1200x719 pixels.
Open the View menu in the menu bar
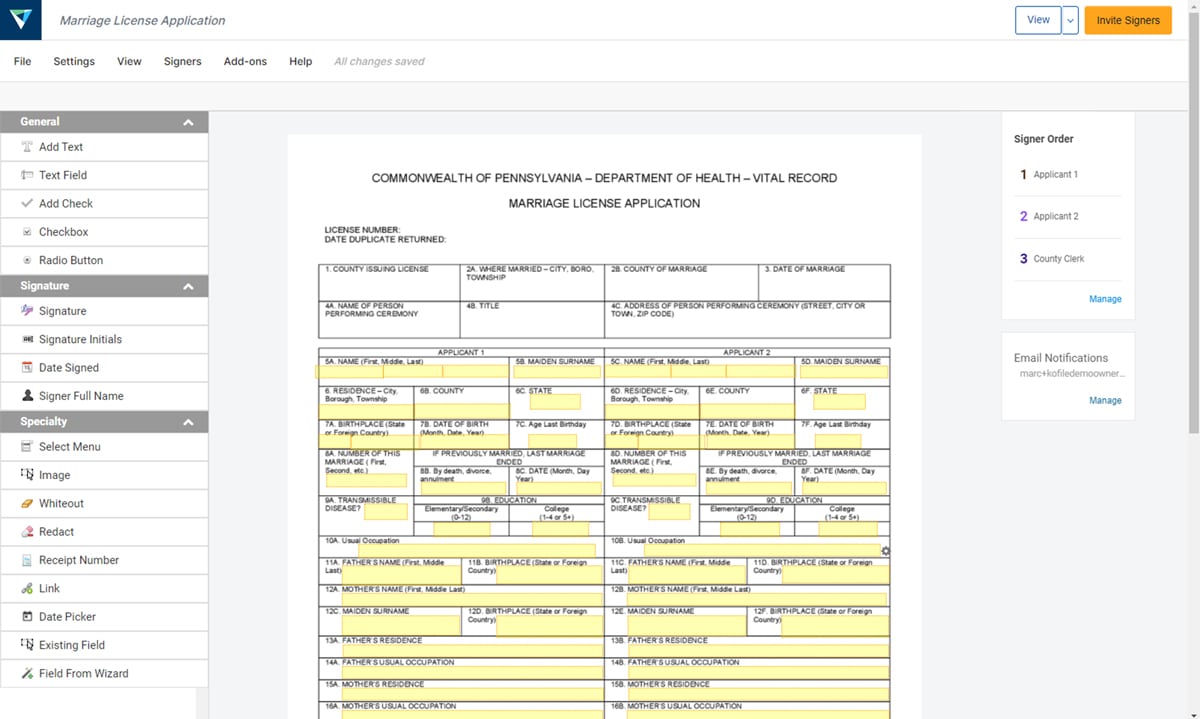(x=129, y=61)
